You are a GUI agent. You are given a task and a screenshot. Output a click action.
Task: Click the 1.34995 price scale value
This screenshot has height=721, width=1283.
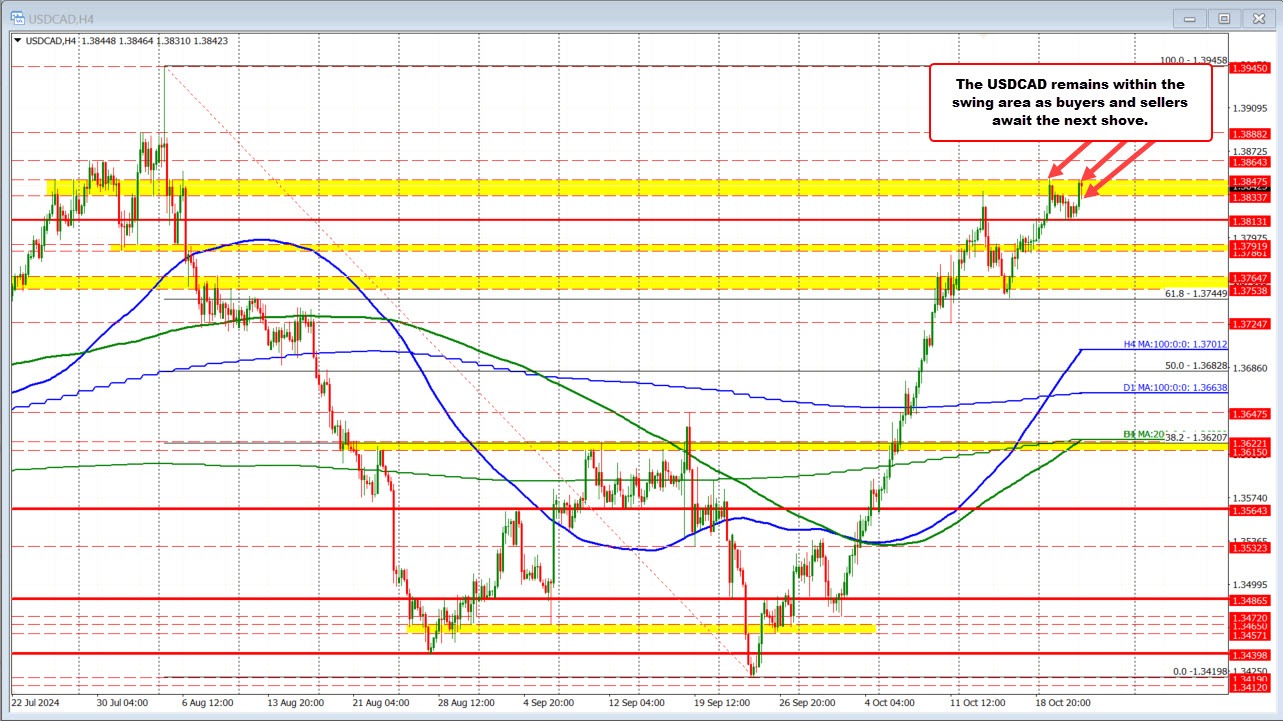click(1250, 584)
